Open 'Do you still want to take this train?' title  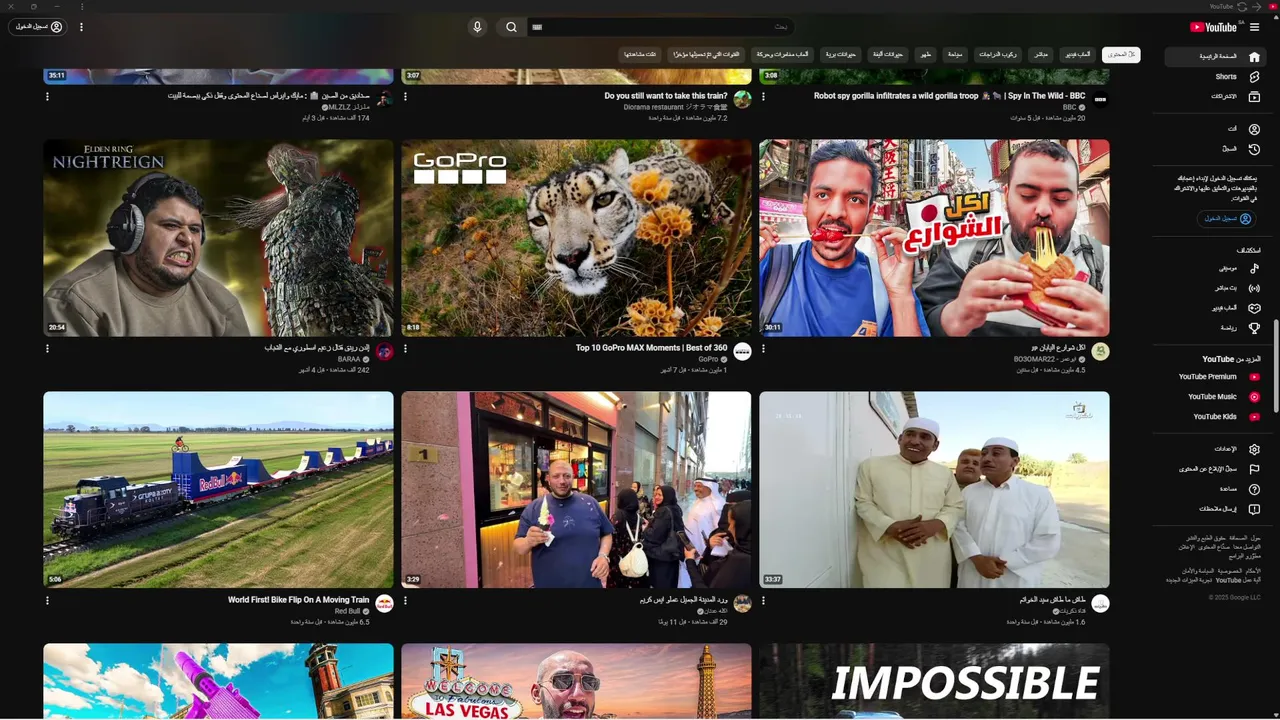point(666,96)
